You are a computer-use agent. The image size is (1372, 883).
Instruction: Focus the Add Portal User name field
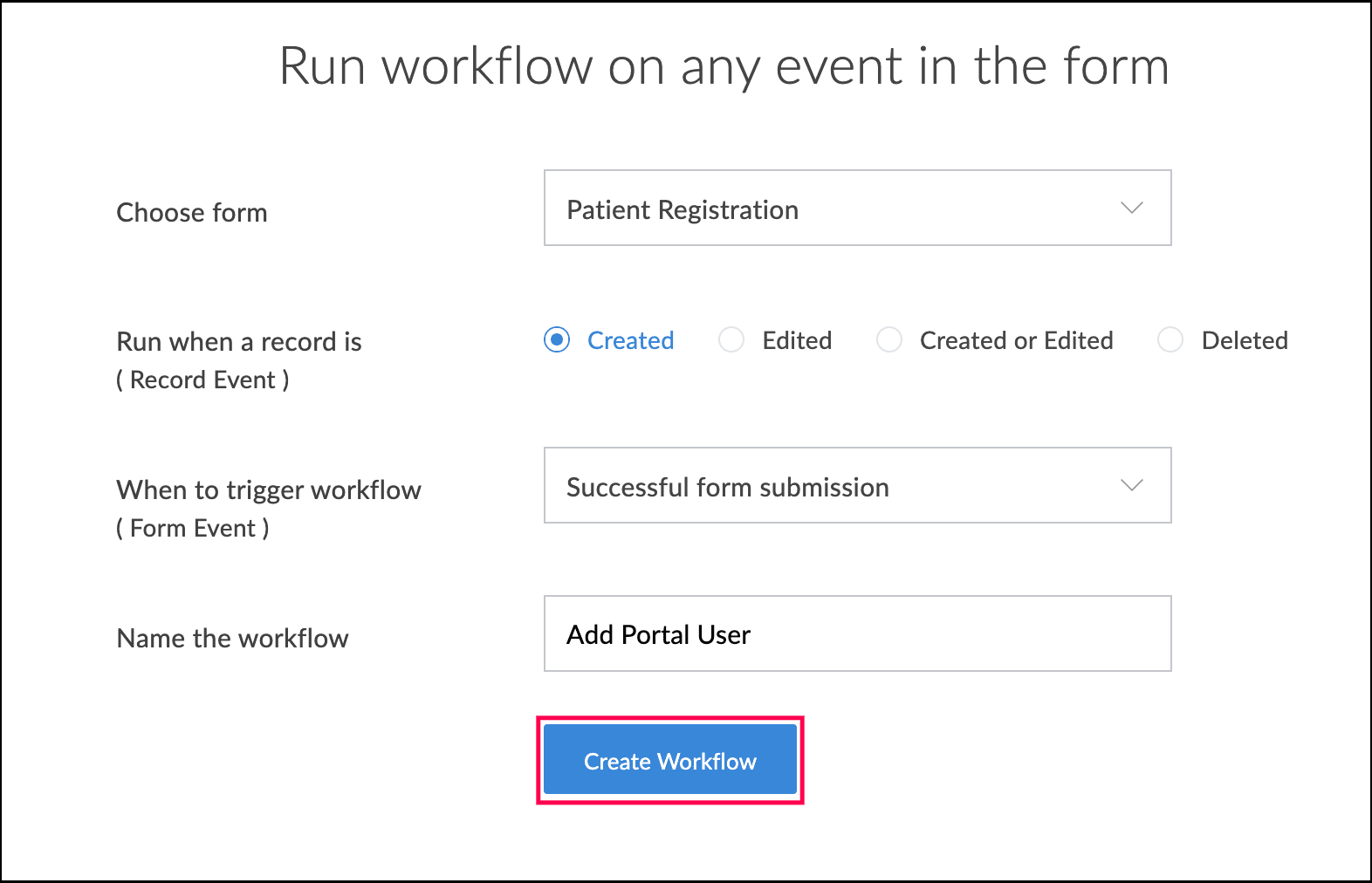tap(857, 634)
